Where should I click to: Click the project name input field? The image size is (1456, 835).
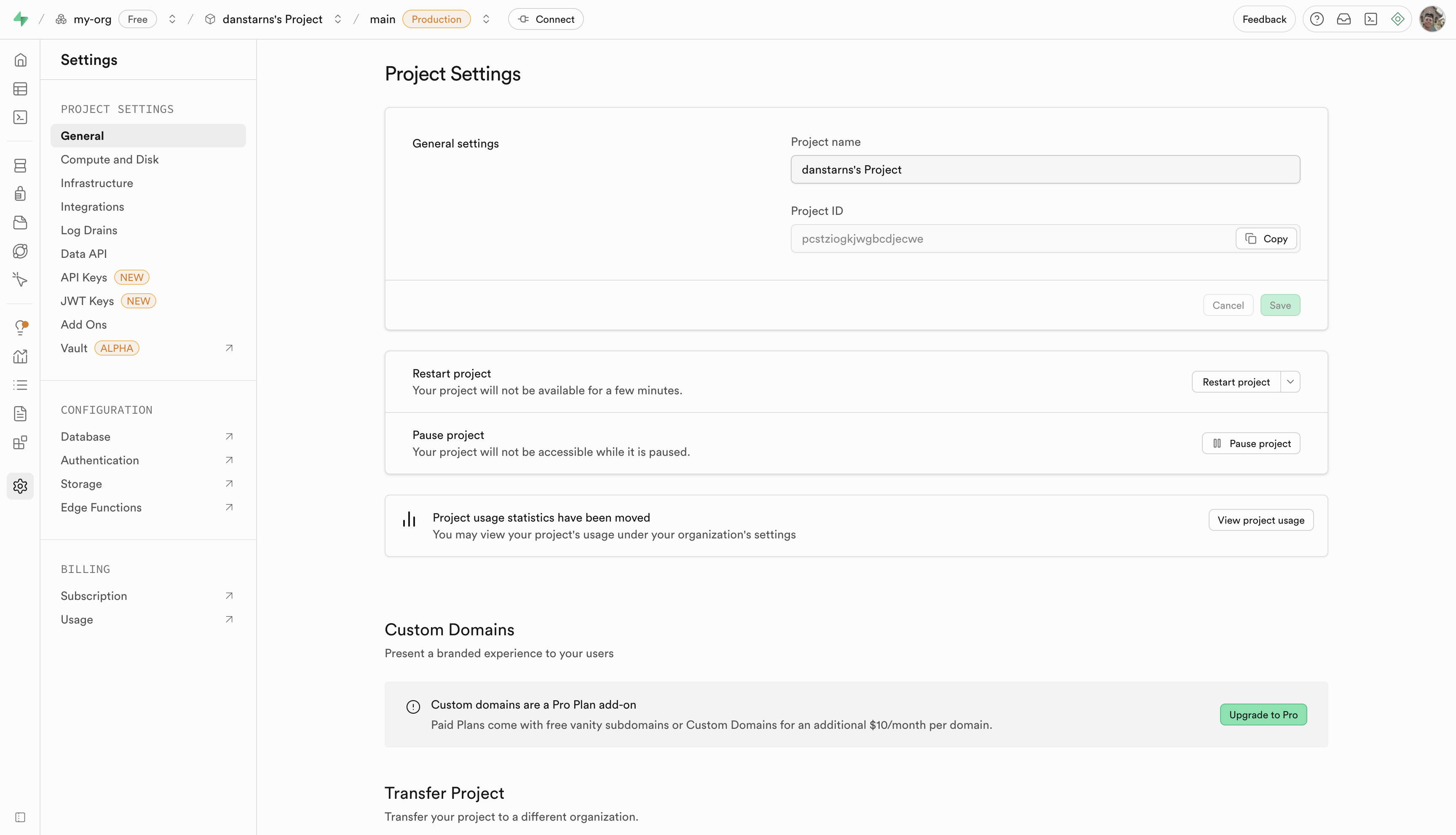pyautogui.click(x=1044, y=169)
